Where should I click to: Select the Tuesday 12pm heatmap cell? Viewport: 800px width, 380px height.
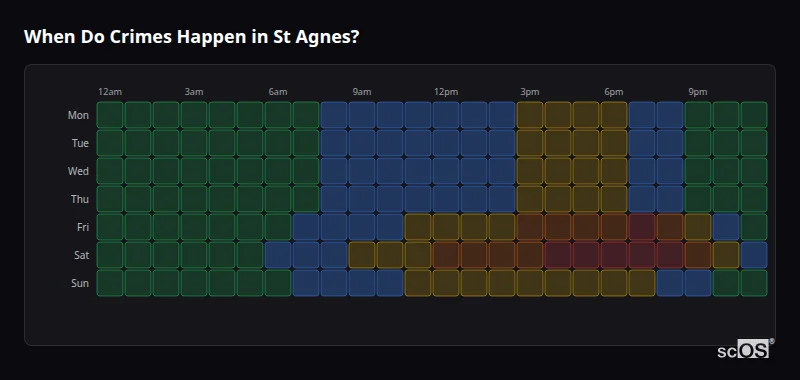click(446, 143)
